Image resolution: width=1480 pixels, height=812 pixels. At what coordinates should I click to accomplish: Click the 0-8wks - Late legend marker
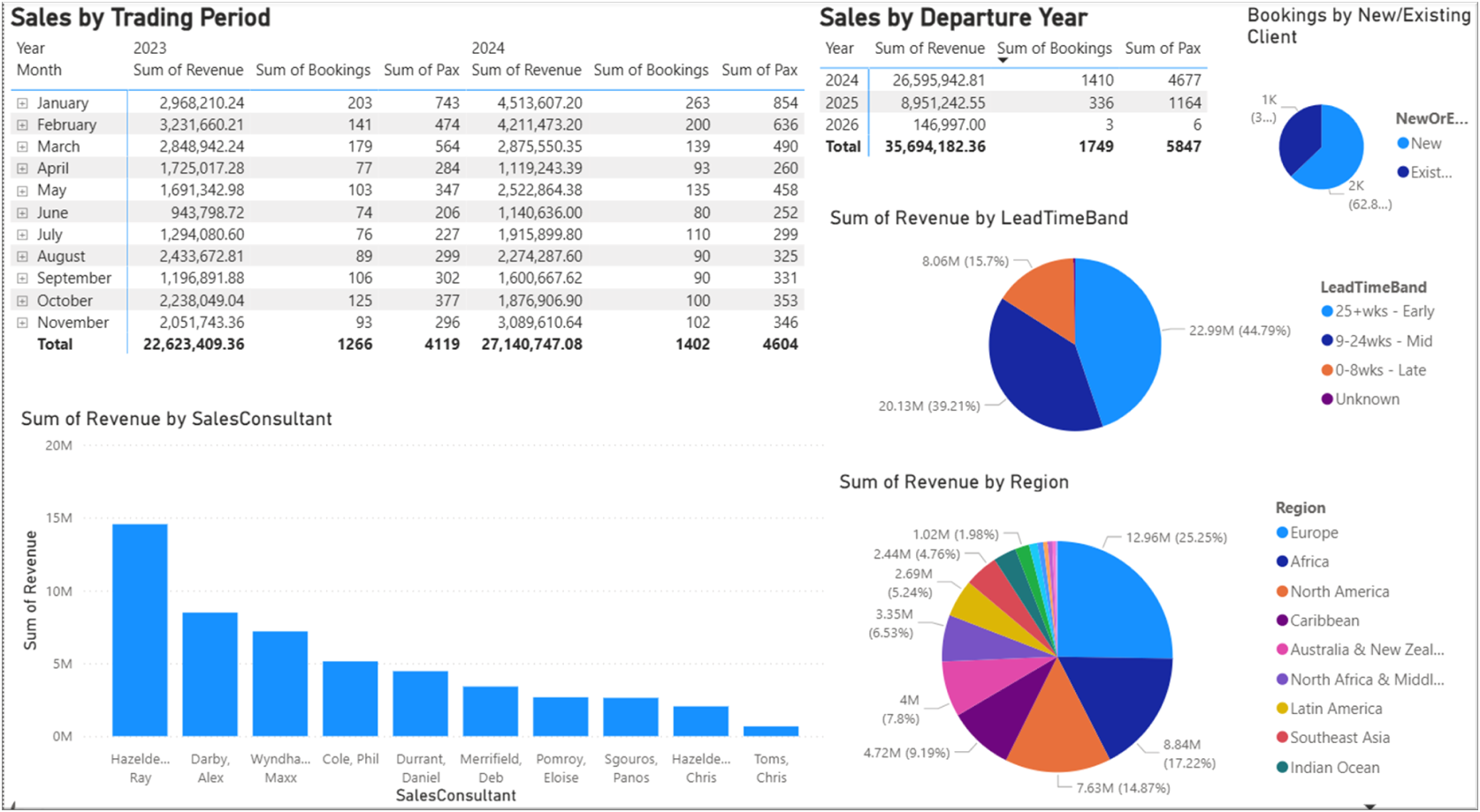[1326, 370]
